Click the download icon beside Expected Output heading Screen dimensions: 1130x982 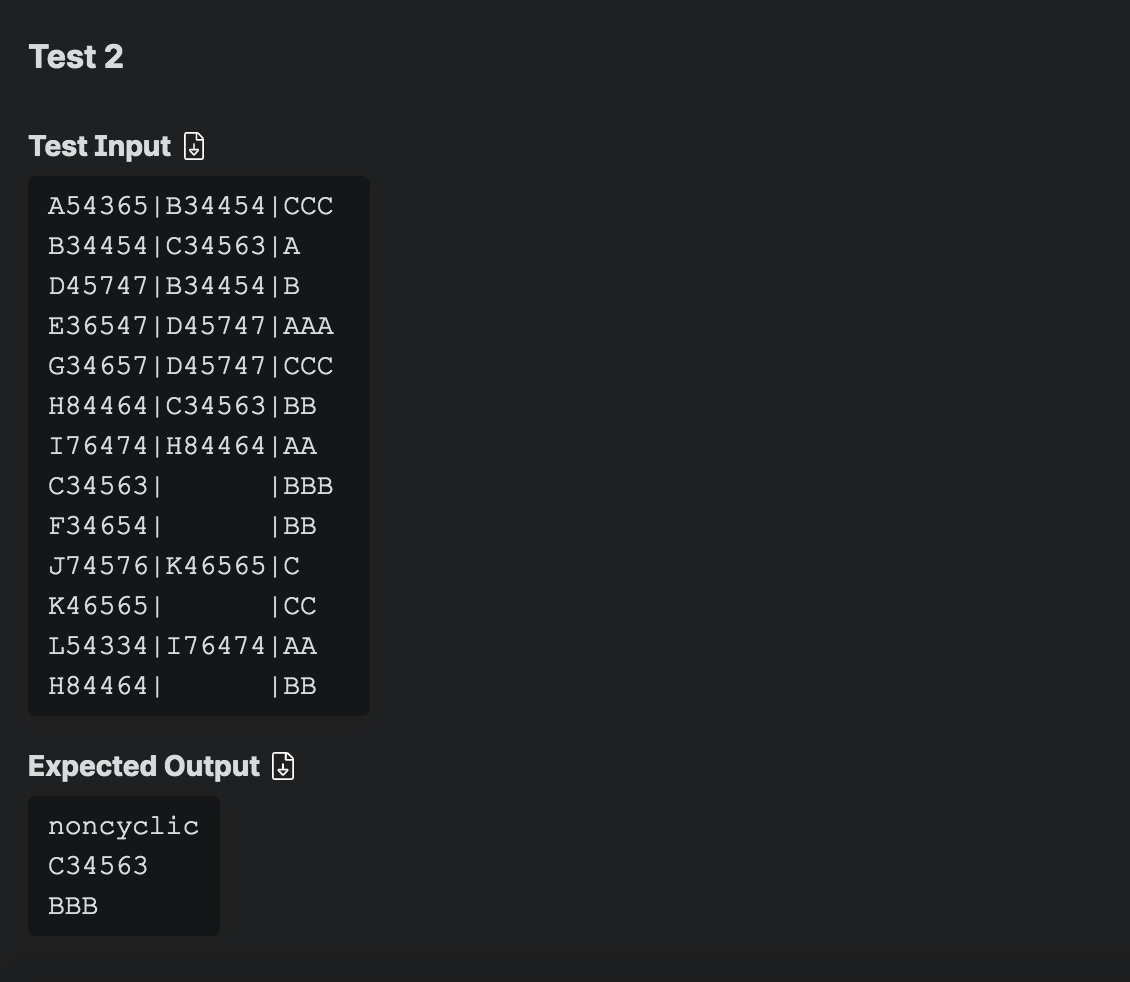click(283, 766)
